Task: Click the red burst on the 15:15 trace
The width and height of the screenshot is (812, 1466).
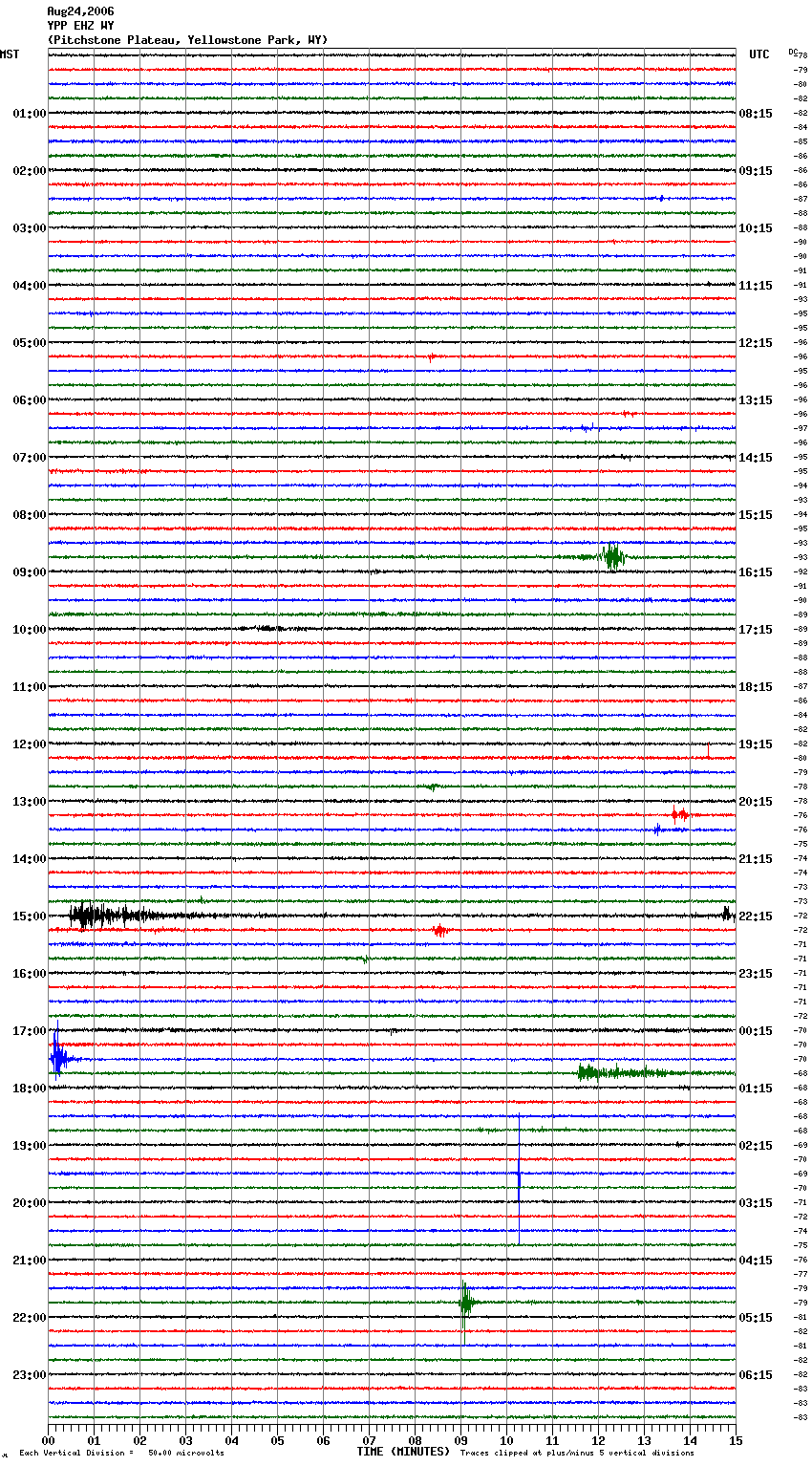Action: (440, 930)
